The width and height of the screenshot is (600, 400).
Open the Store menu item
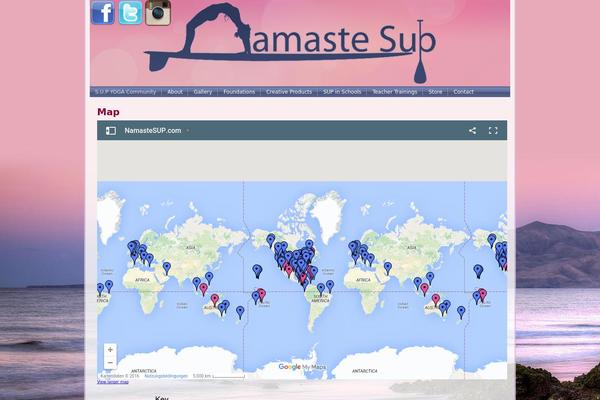click(x=435, y=92)
